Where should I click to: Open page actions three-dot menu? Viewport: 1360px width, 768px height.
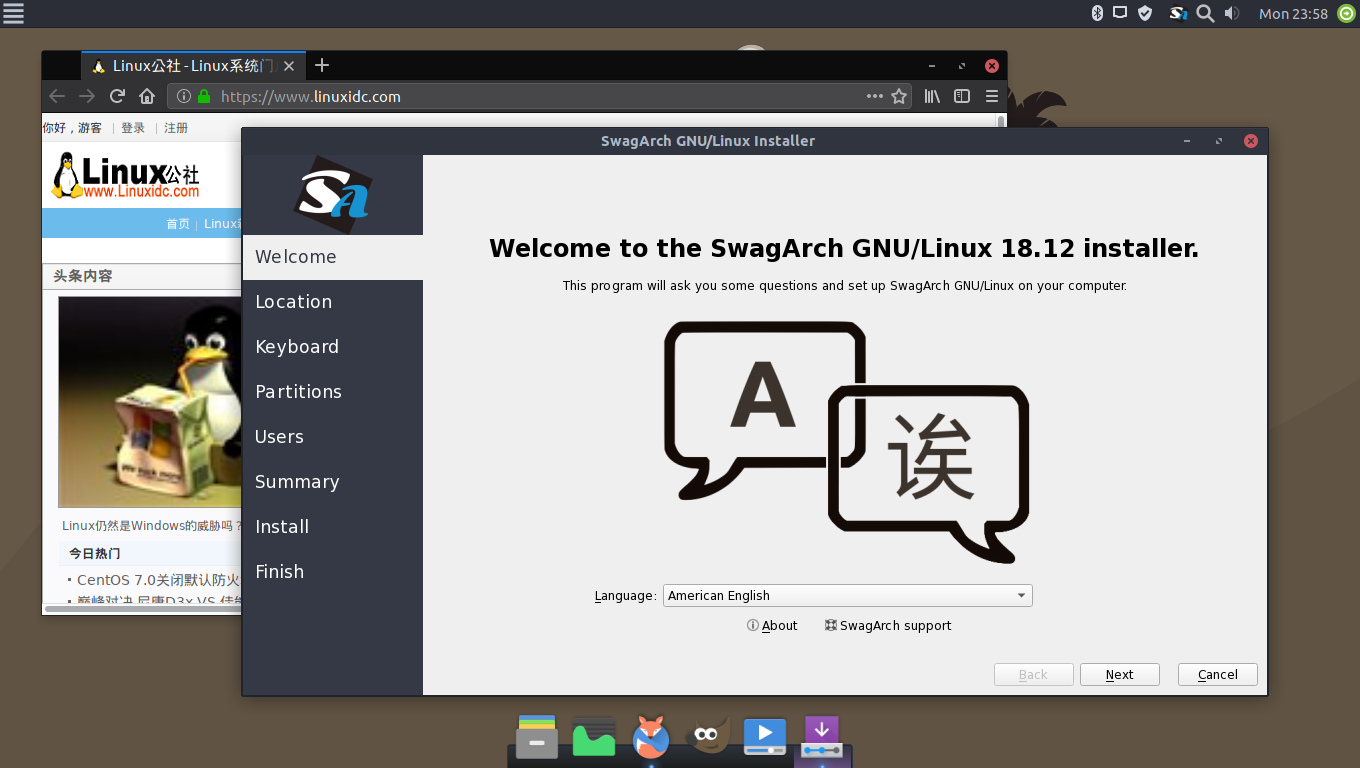coord(875,97)
